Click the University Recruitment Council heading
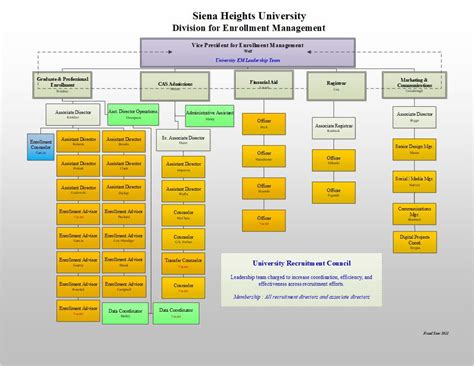474x366 pixels. [302, 263]
